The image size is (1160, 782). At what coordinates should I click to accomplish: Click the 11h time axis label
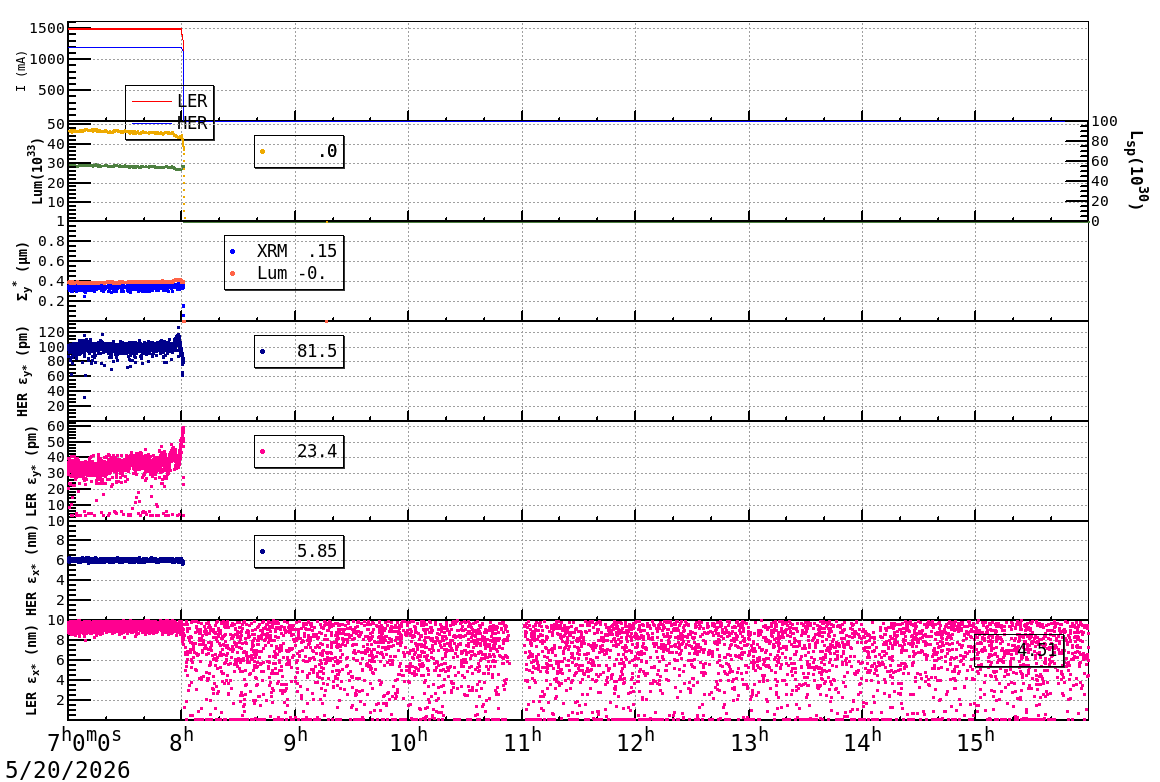(522, 741)
